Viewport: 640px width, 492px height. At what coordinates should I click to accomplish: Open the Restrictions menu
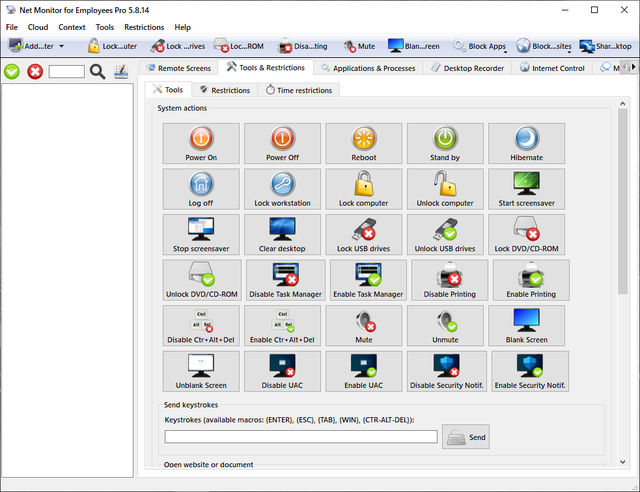click(x=143, y=27)
